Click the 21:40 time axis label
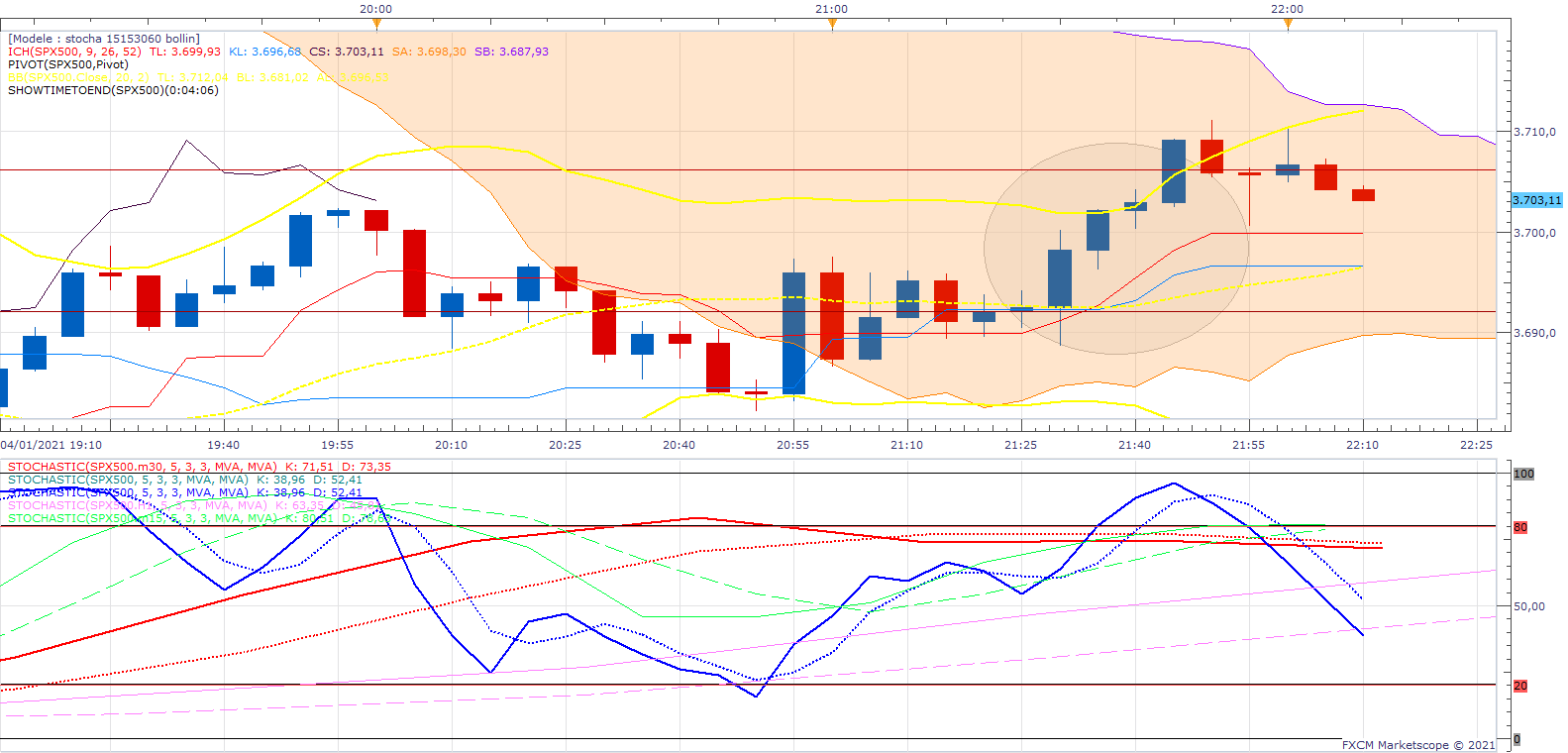The image size is (1568, 753). pyautogui.click(x=1135, y=445)
